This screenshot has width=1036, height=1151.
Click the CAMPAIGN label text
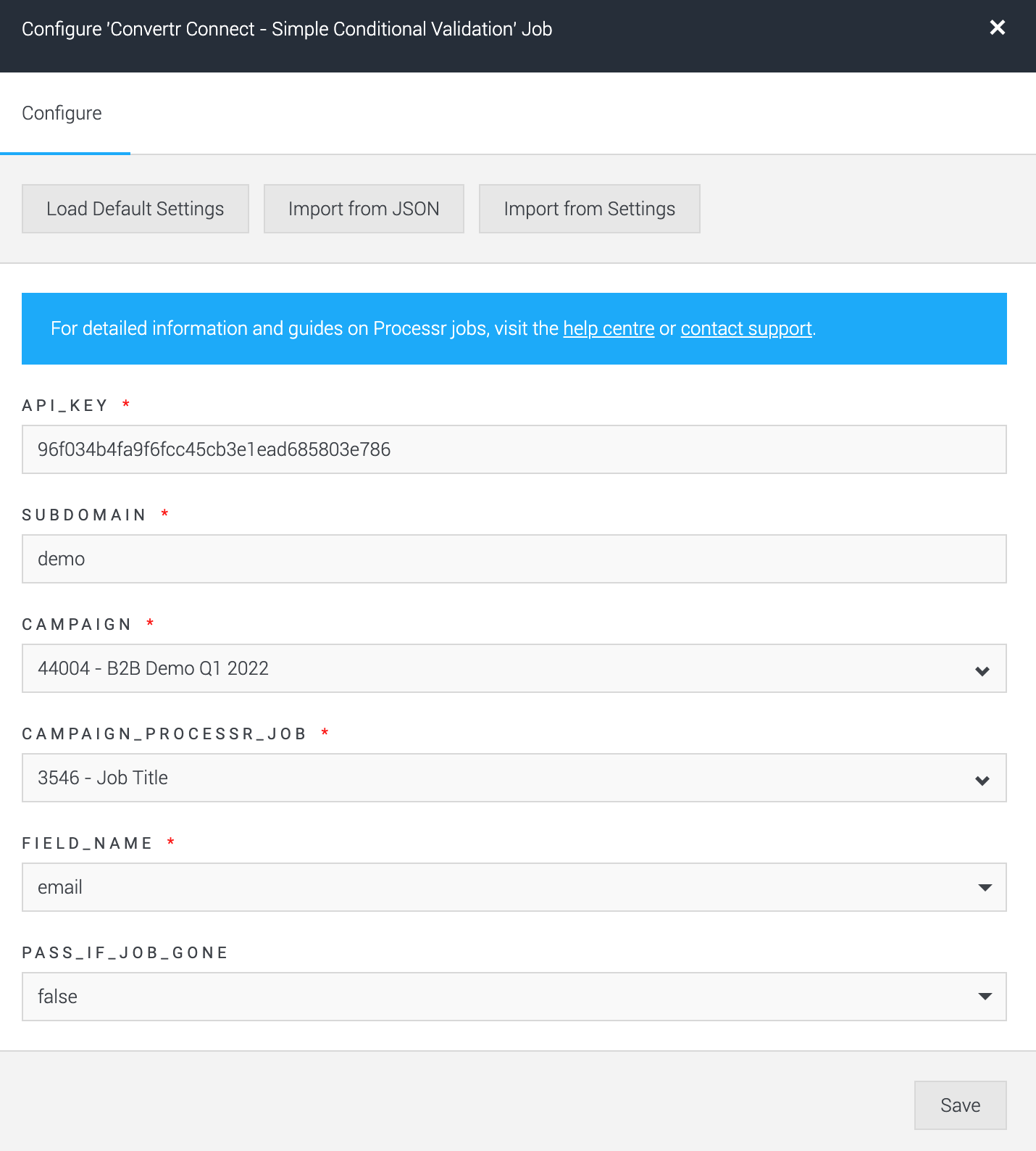tap(77, 624)
